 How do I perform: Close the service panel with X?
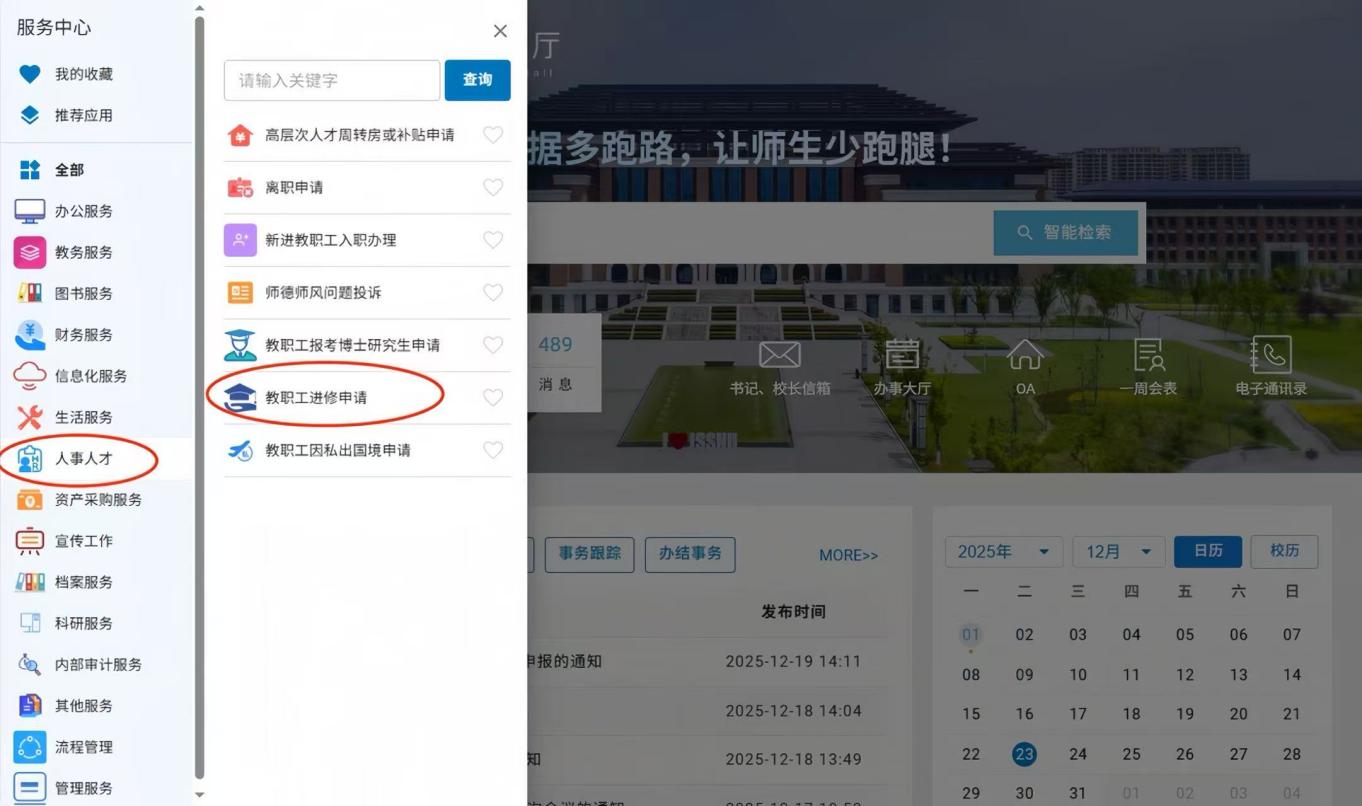(501, 31)
